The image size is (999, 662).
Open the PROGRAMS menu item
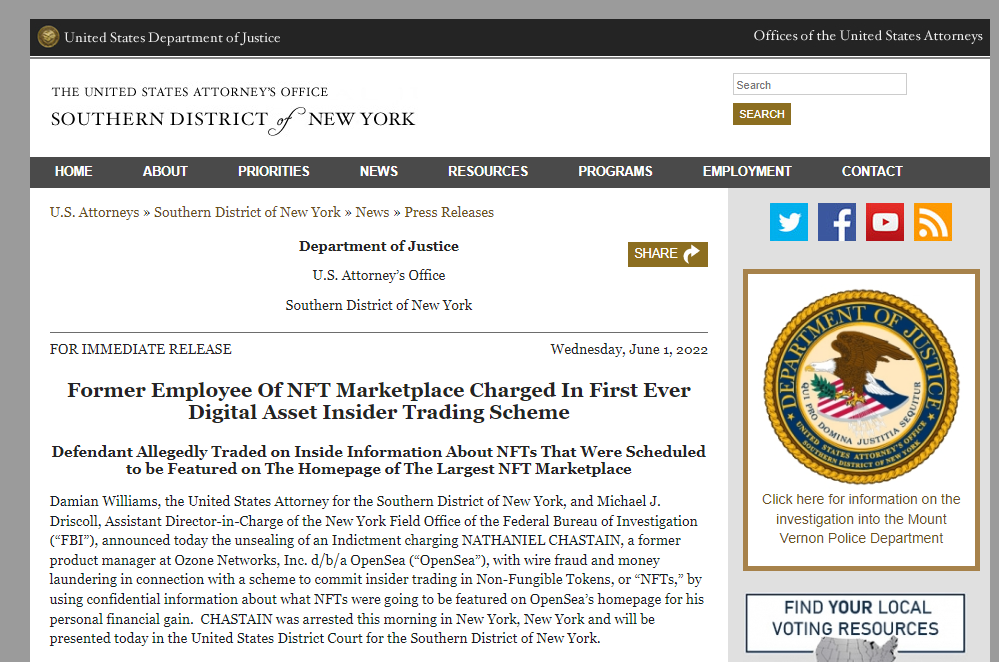click(x=615, y=171)
